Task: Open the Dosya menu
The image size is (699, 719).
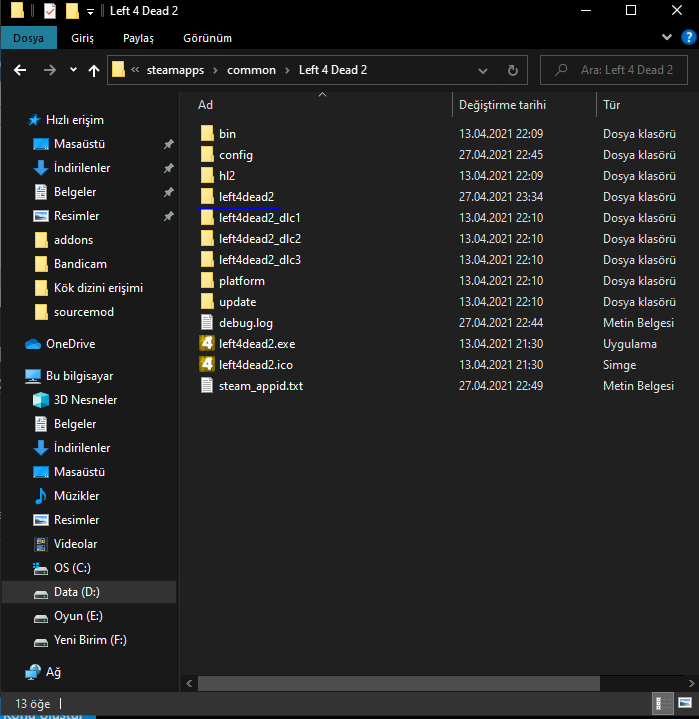Action: pyautogui.click(x=28, y=38)
